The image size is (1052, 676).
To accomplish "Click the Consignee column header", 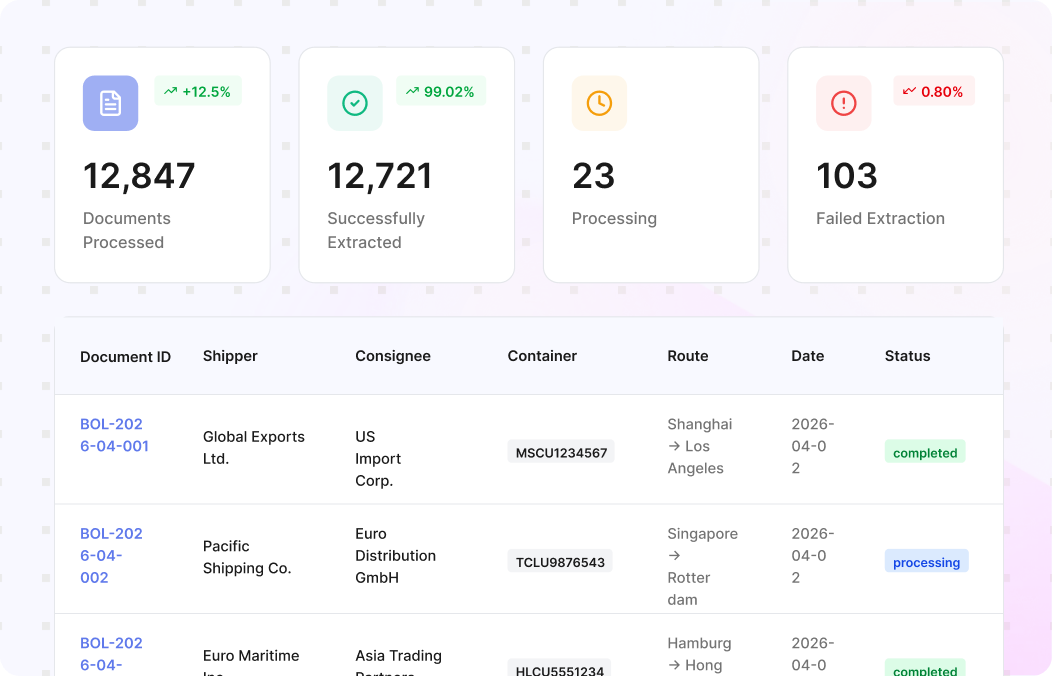I will pos(393,356).
